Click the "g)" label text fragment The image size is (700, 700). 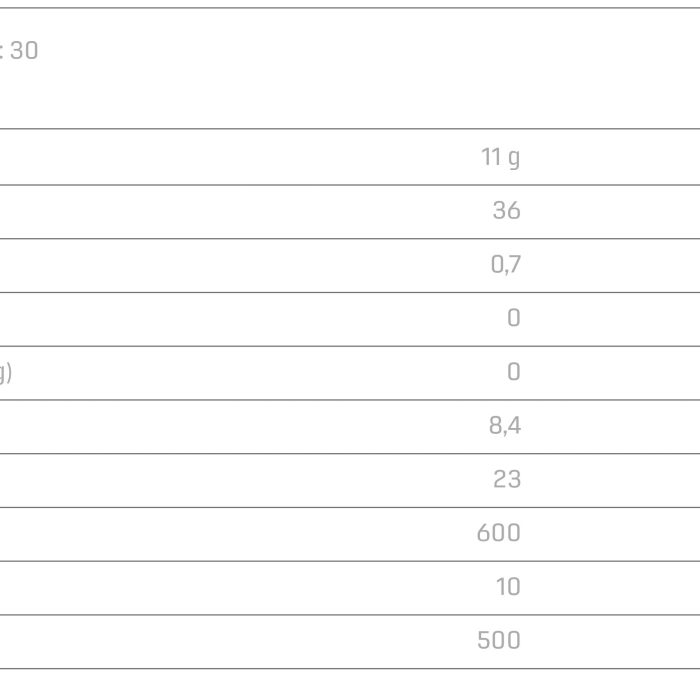[x=5, y=373]
